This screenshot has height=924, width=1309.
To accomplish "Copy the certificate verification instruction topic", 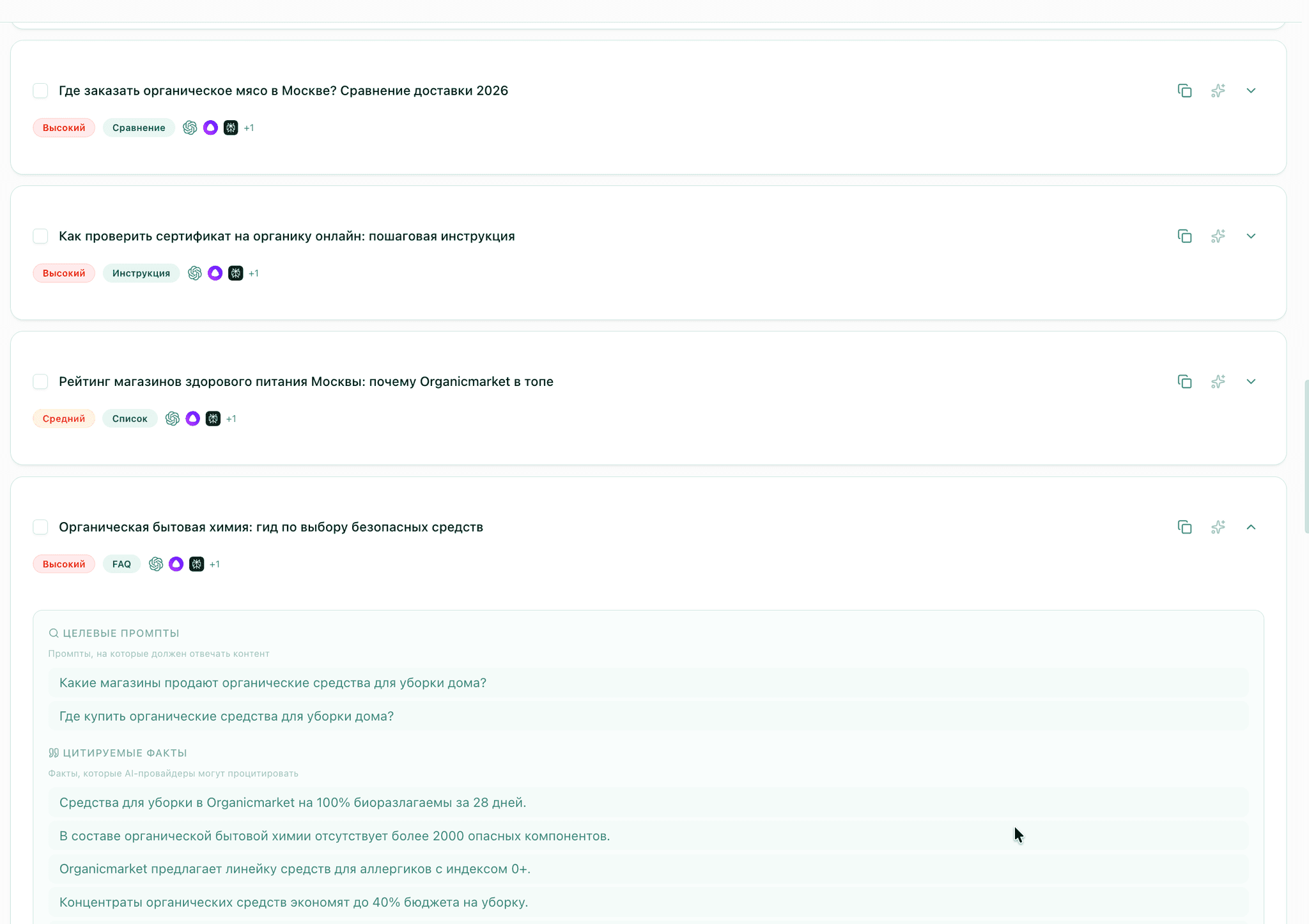I will [1184, 236].
